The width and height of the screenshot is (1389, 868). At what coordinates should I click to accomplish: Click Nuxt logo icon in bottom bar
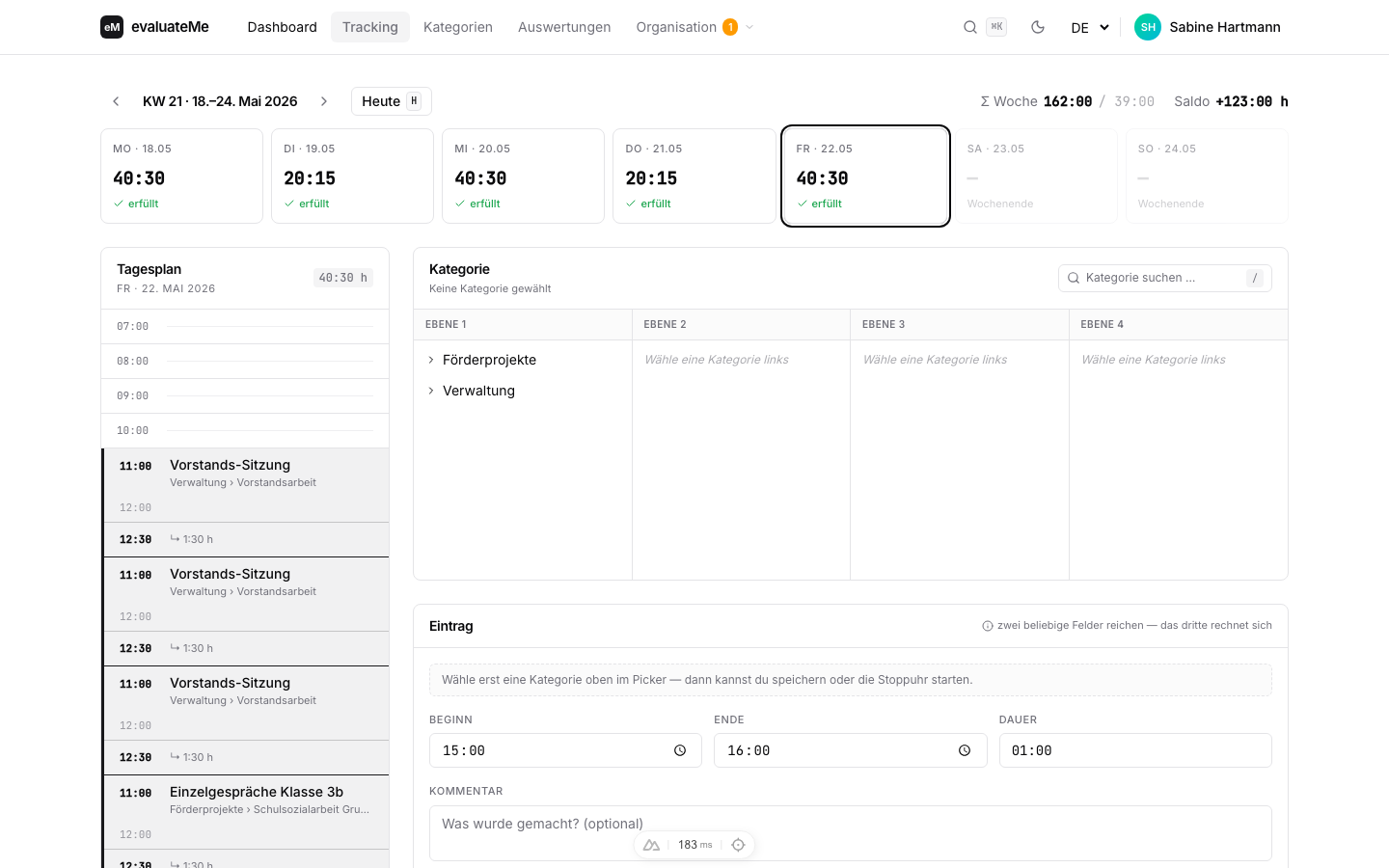651,845
